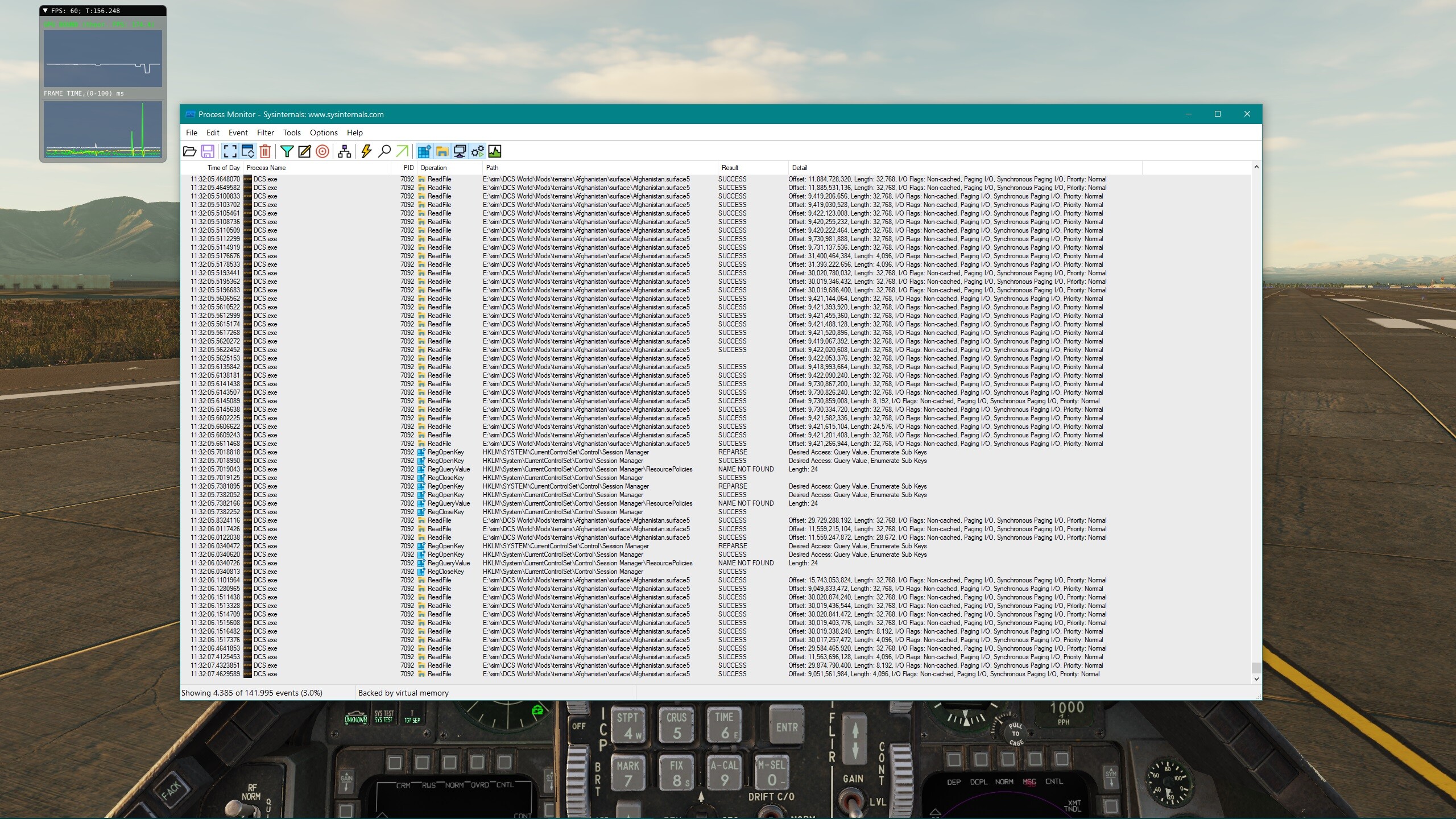Open the Options menu
This screenshot has height=819, width=1456.
[x=324, y=133]
